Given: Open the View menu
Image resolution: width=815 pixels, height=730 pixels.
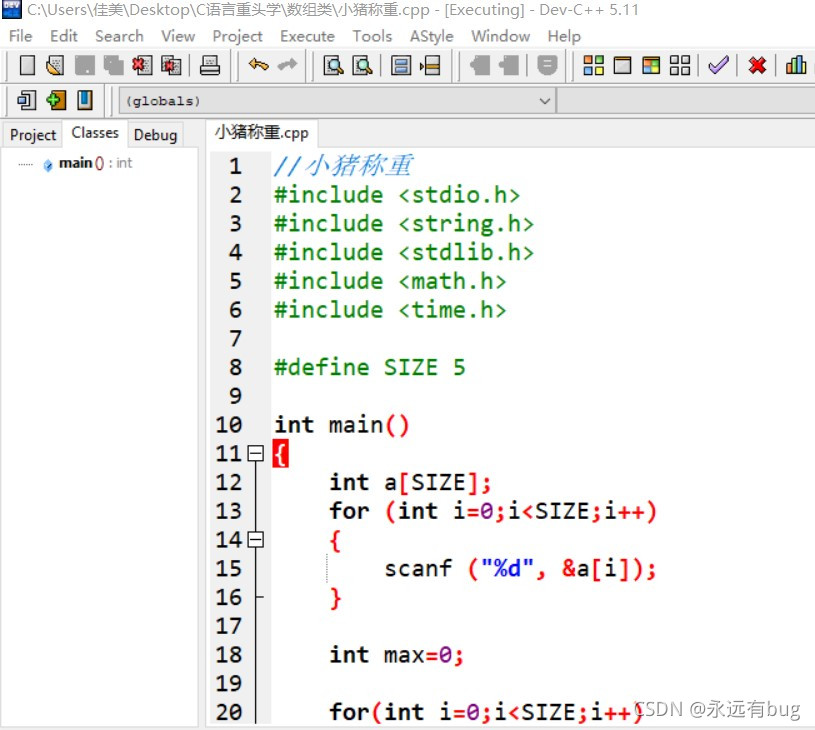Looking at the screenshot, I should pos(178,36).
